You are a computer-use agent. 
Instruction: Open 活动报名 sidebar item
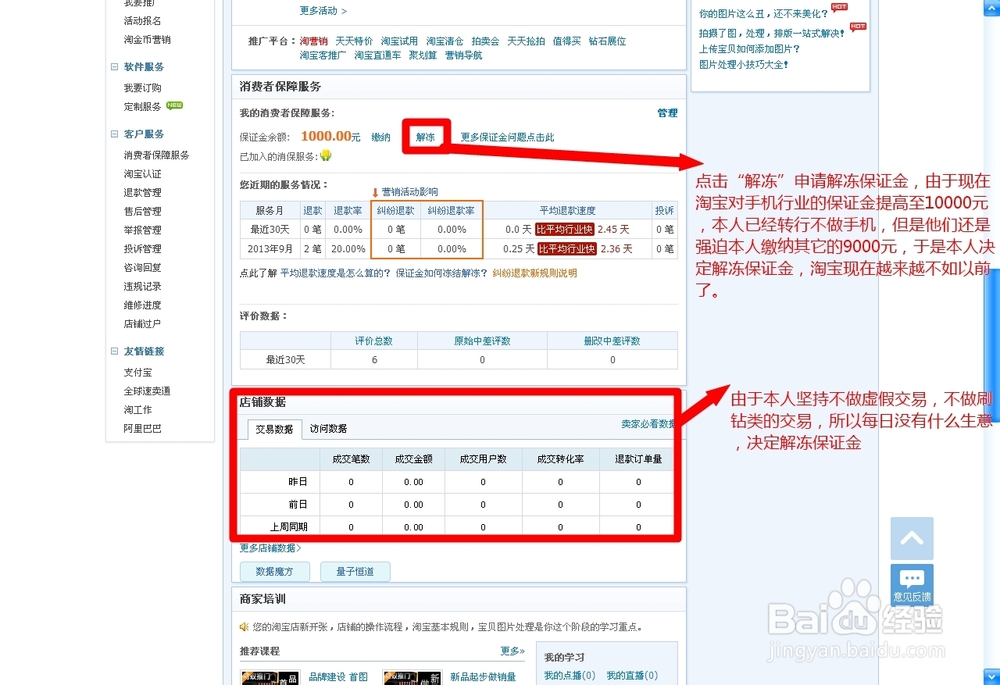pyautogui.click(x=142, y=21)
